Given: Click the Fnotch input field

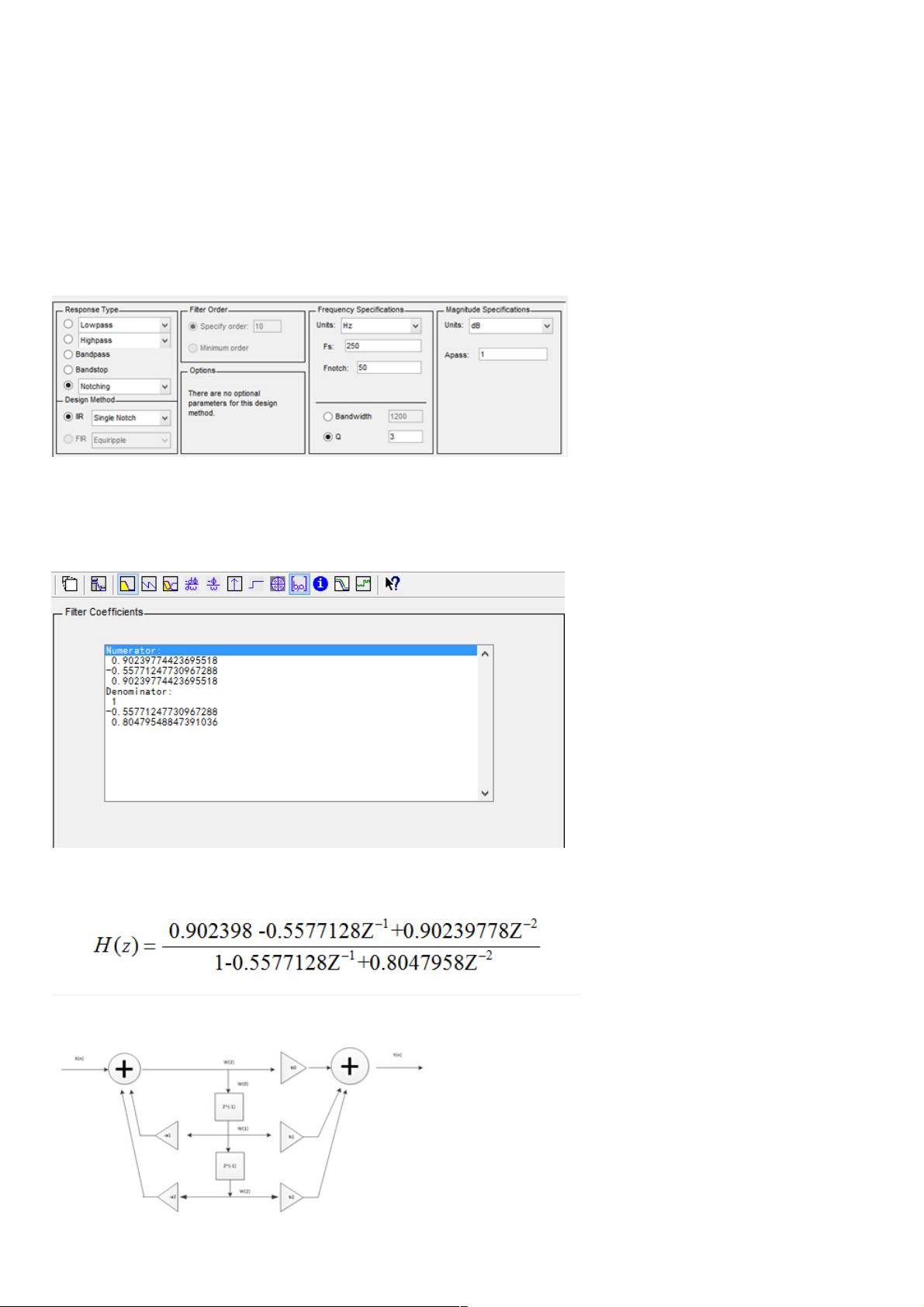Looking at the screenshot, I should pos(388,368).
